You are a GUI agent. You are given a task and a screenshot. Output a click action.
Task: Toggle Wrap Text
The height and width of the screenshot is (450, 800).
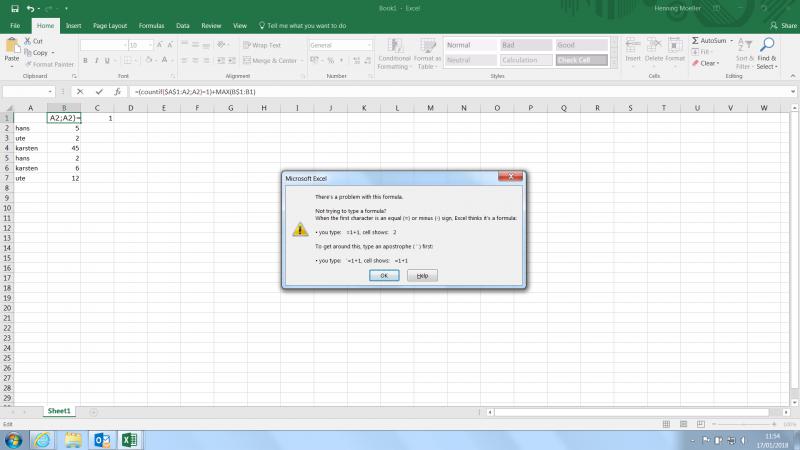click(262, 45)
